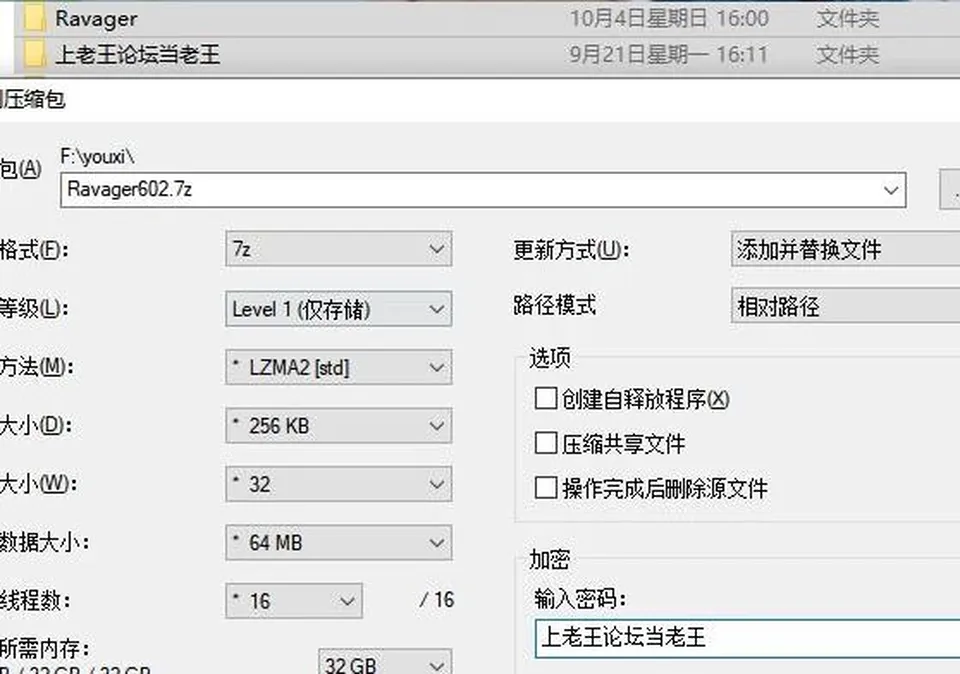Click the '/ 16' total threads text
This screenshot has width=960, height=674.
[x=437, y=600]
